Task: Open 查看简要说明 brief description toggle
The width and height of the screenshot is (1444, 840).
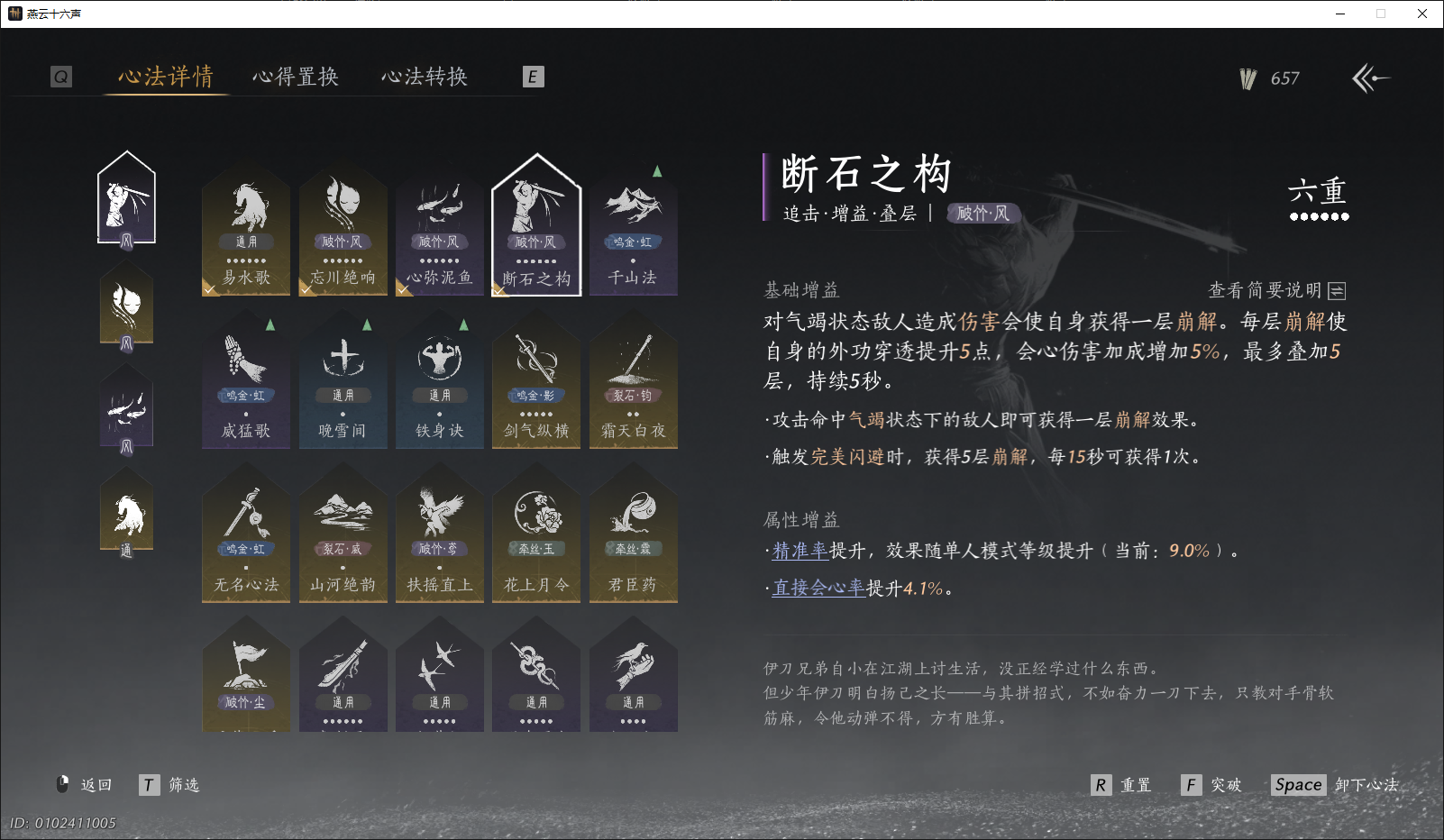Action: click(x=1276, y=290)
